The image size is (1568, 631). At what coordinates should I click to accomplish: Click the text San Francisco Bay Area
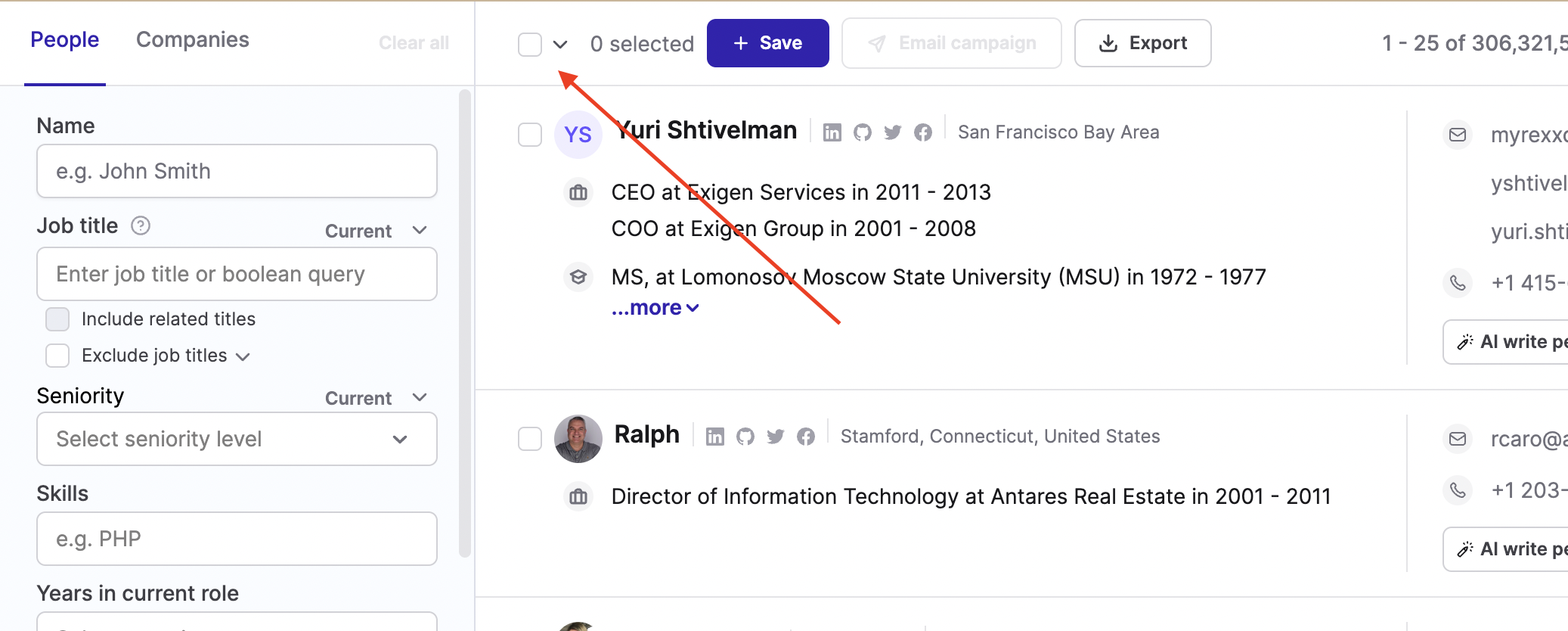tap(1058, 132)
